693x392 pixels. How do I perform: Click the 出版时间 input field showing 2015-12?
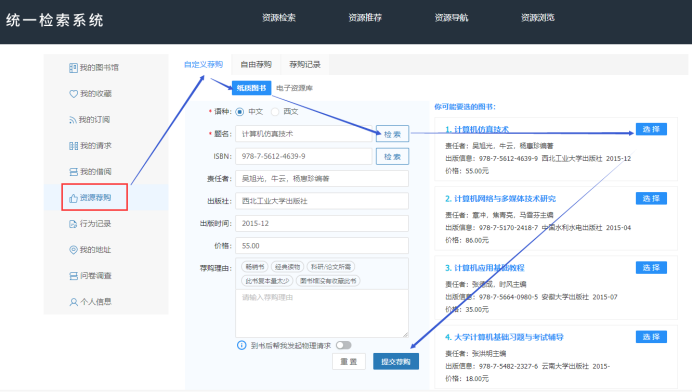322,223
